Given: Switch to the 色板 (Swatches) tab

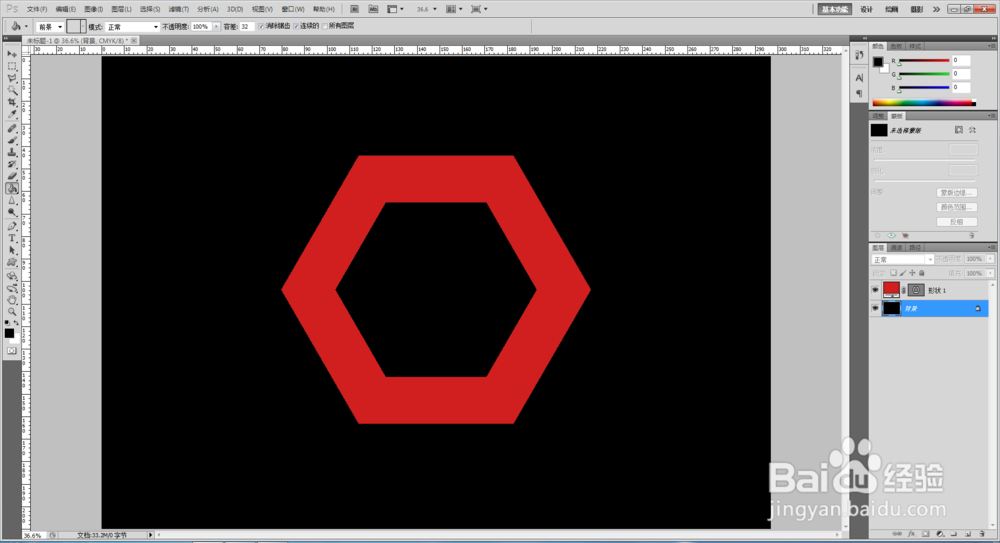Looking at the screenshot, I should tap(897, 46).
